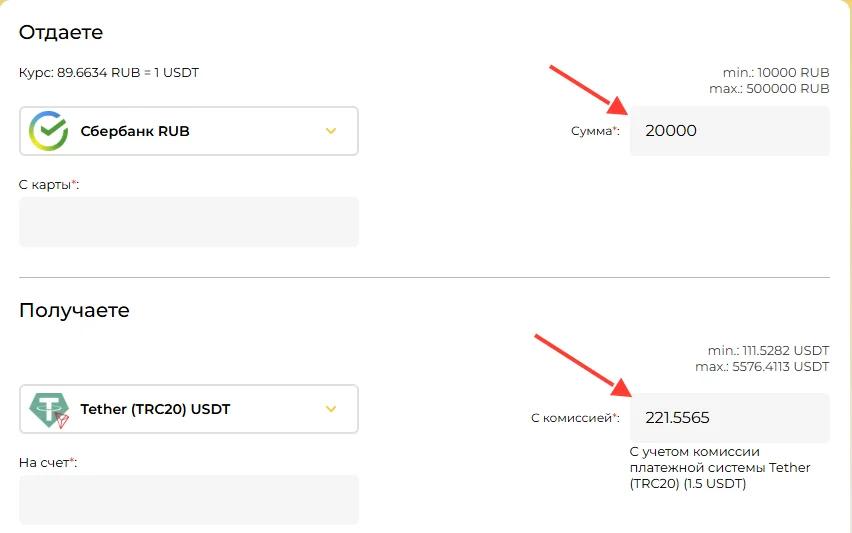
Task: Click into the empty На счет field
Action: [189, 500]
